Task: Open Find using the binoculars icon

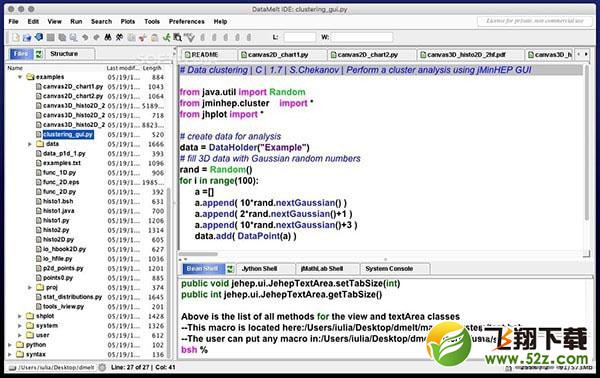Action: pos(108,37)
